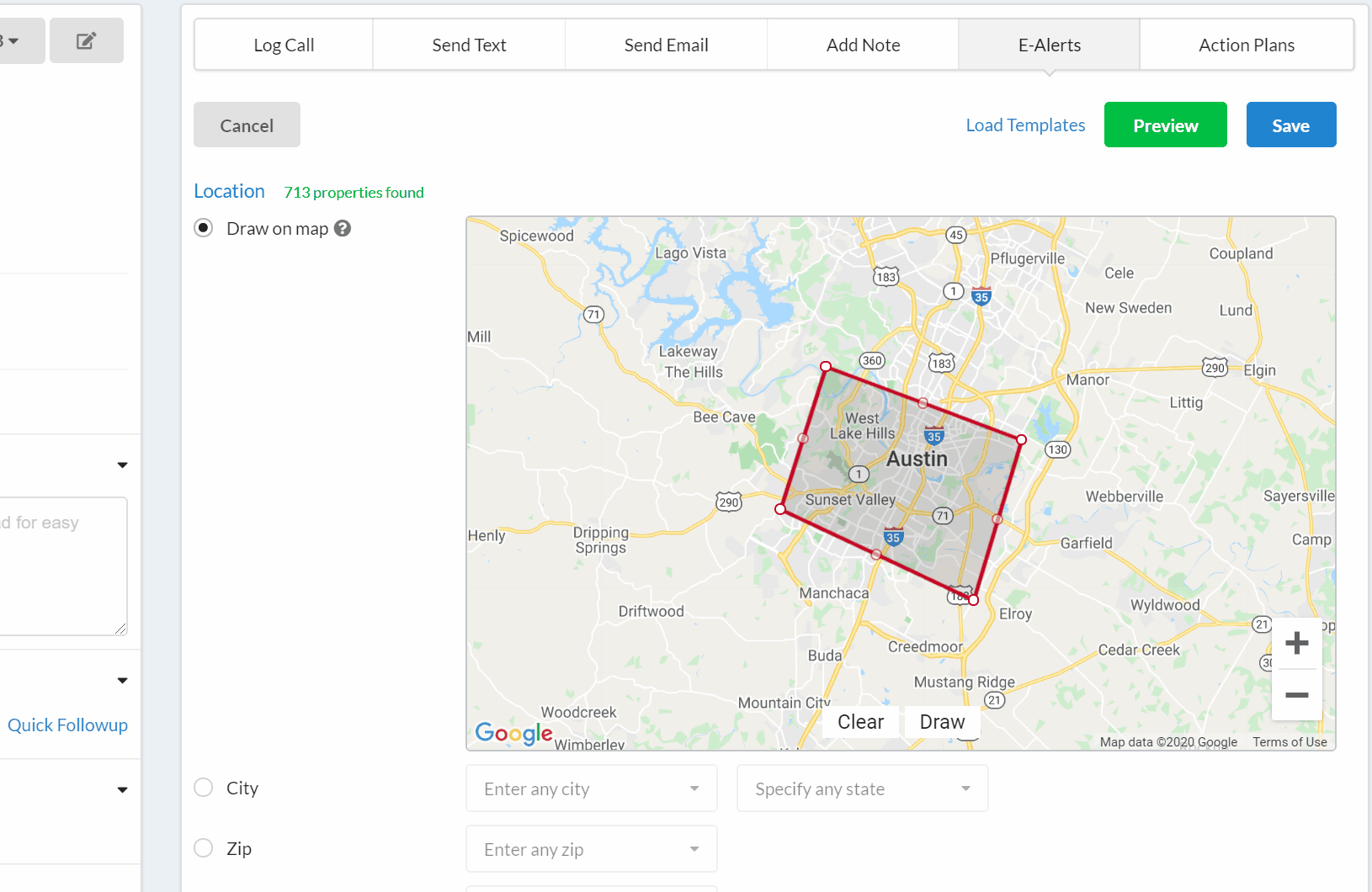Click the polygon vertex near Elroy
This screenshot has width=1372, height=892.
[x=973, y=600]
